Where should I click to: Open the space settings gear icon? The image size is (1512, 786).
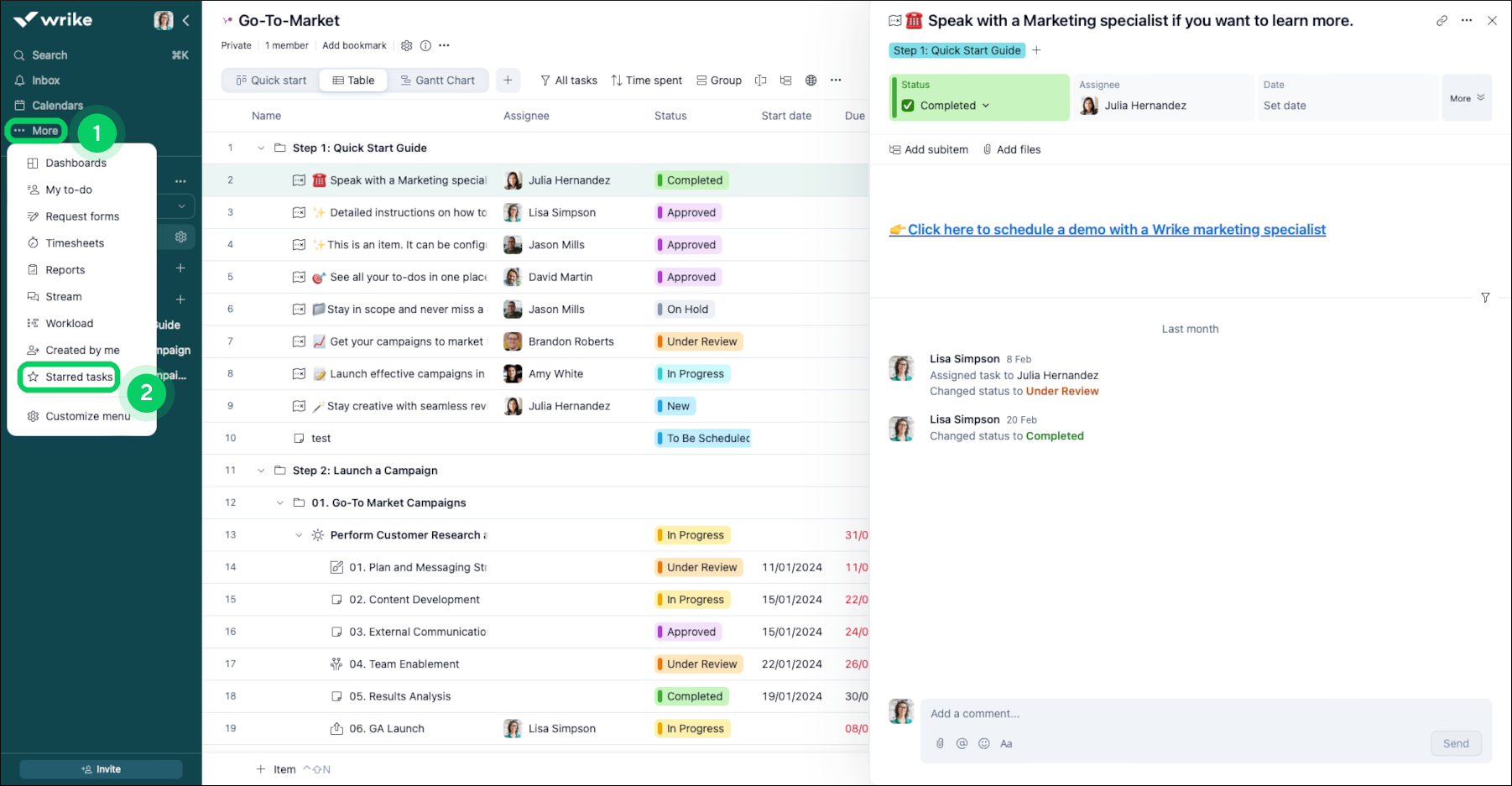(x=406, y=45)
